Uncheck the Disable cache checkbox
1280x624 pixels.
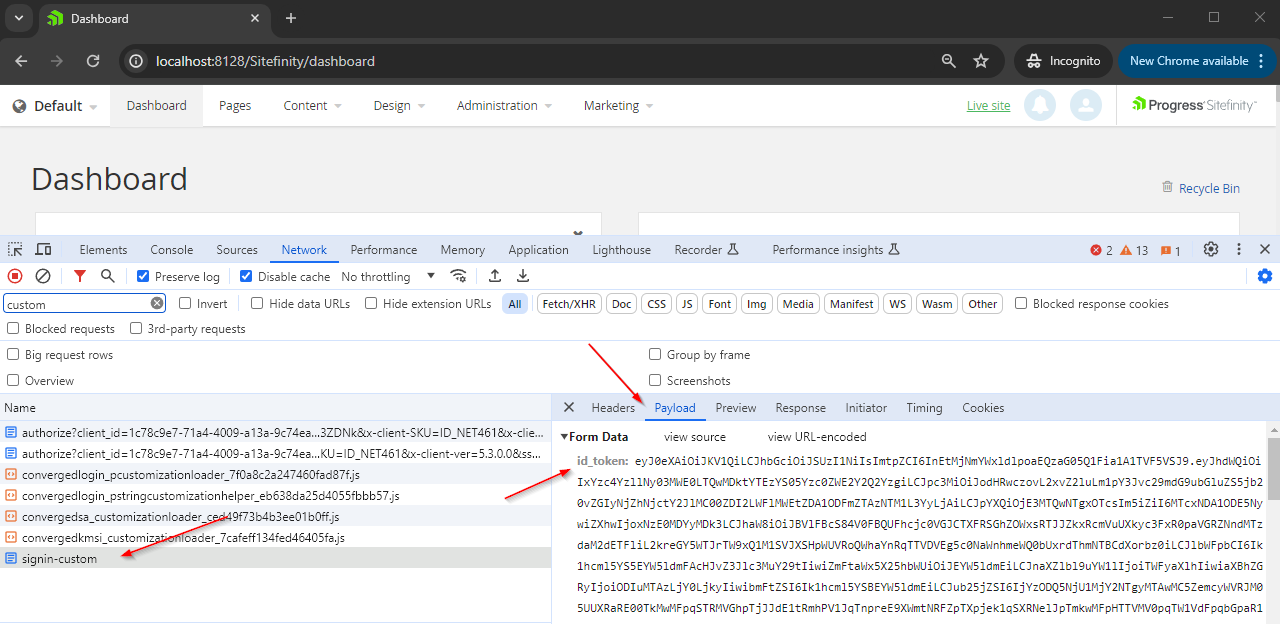[x=246, y=276]
